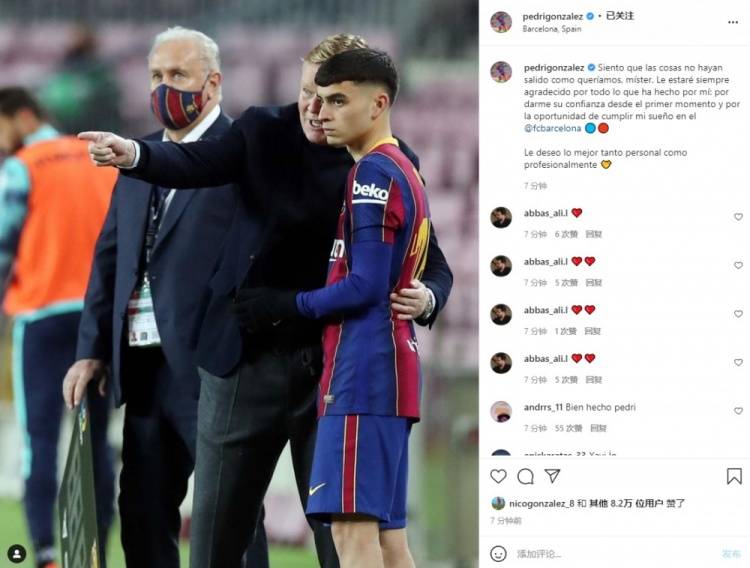Image resolution: width=750 pixels, height=568 pixels.
Task: Click the tagged people icon on the photo
Action: click(17, 553)
